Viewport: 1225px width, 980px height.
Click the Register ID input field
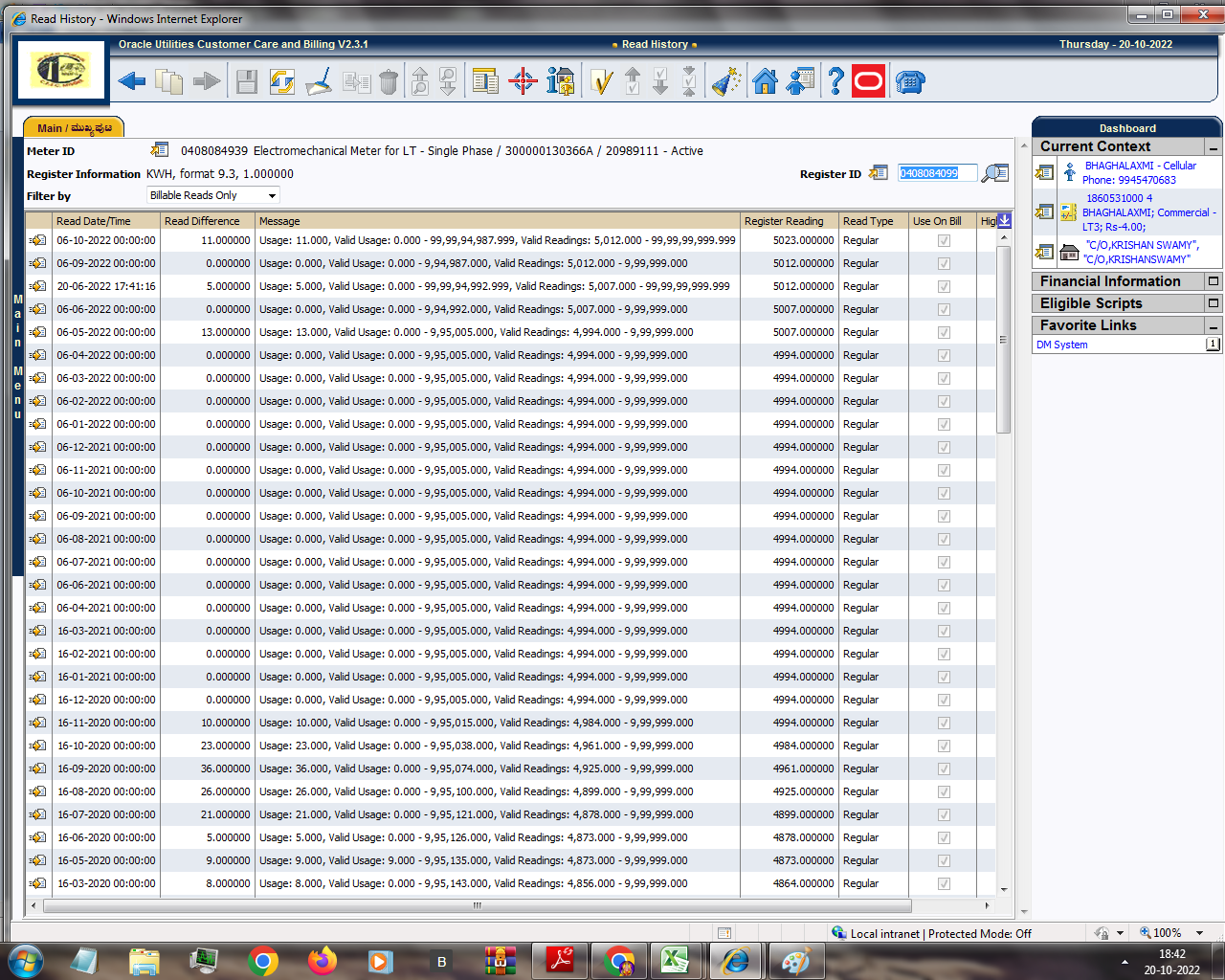[x=938, y=173]
